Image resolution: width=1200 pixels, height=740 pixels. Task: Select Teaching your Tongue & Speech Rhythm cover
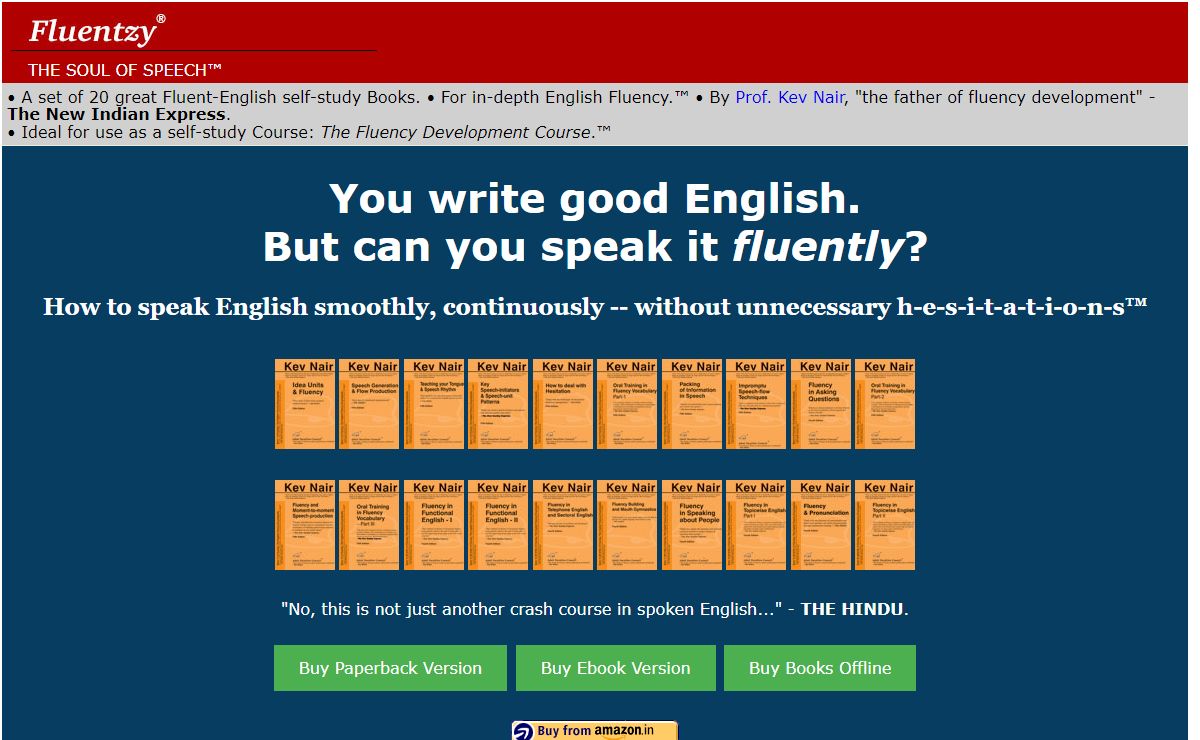tap(434, 404)
